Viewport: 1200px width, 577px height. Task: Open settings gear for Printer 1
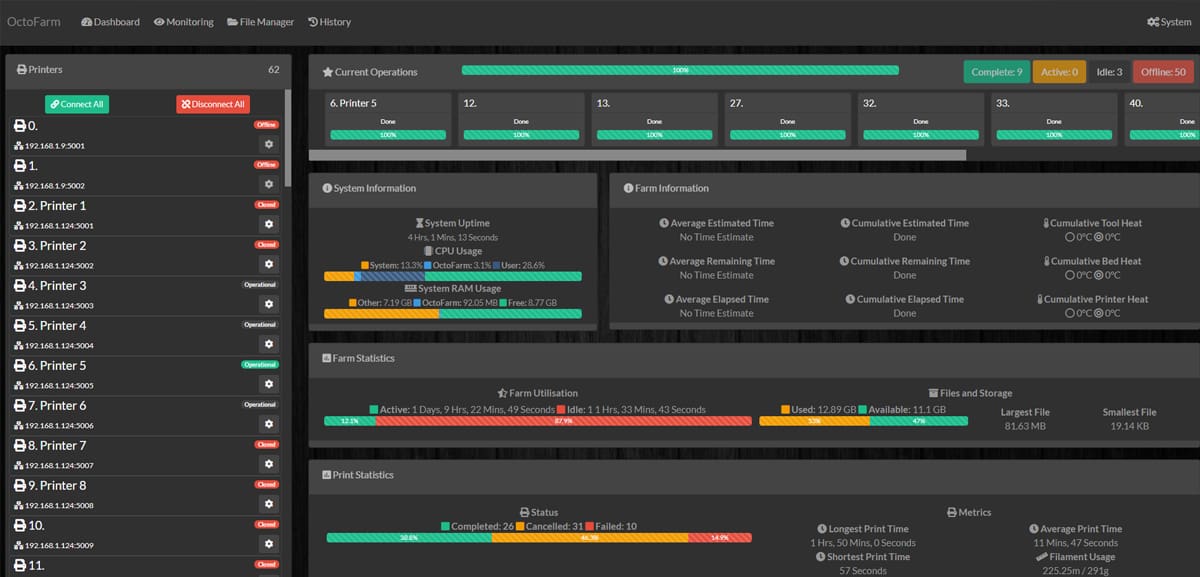[x=268, y=224]
